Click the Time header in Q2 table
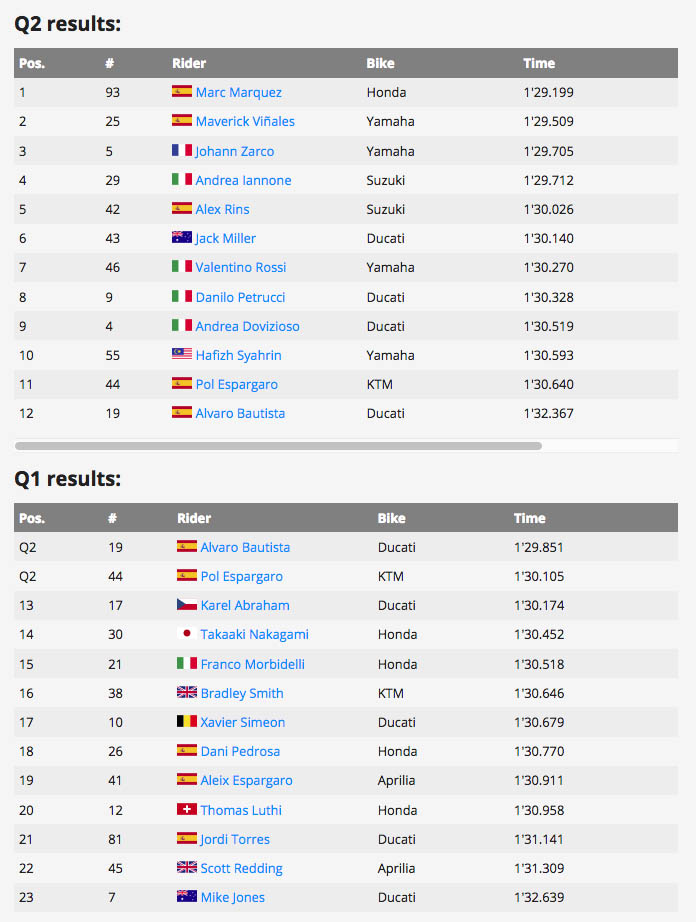 pos(539,63)
